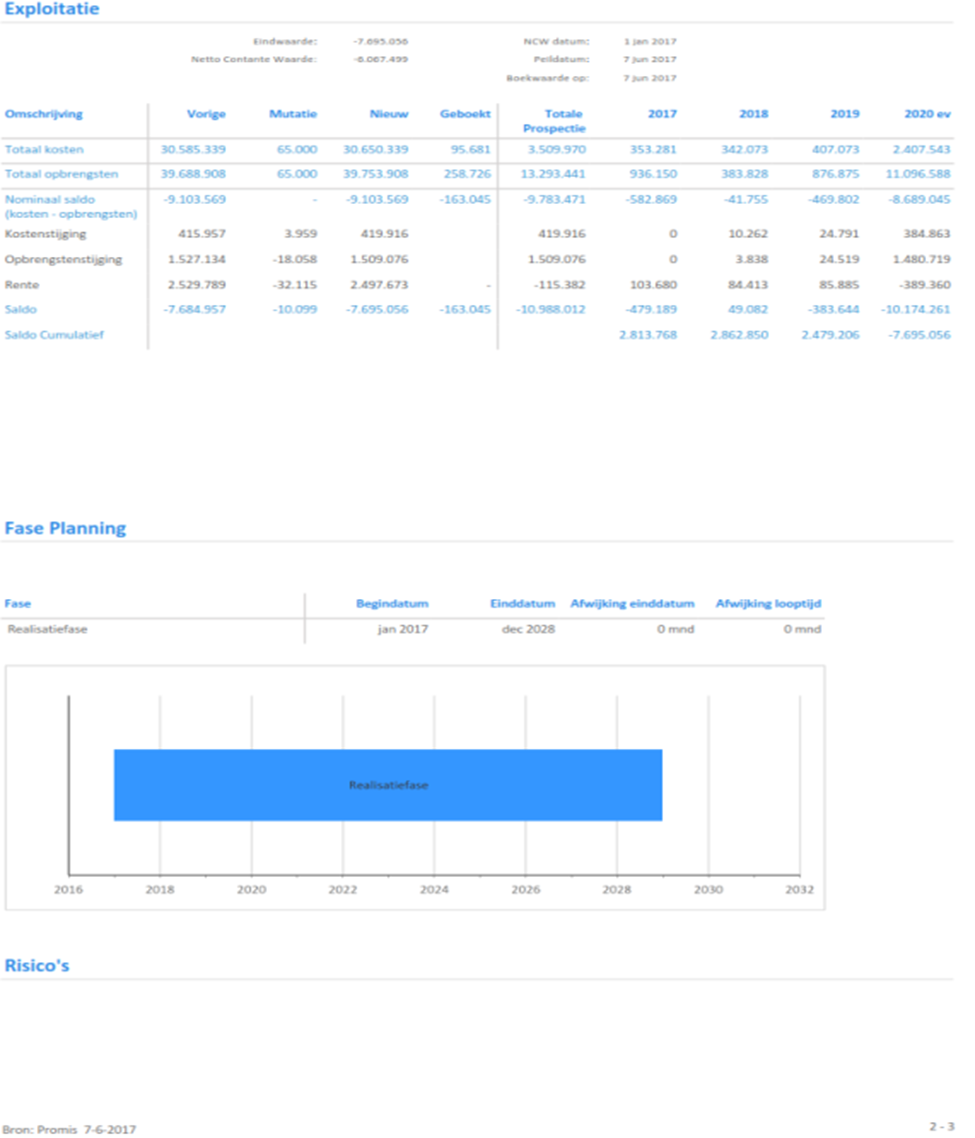The image size is (975, 1138).
Task: Click the Nominaal saldo (kosten - opbrengsten) label
Action: click(71, 206)
